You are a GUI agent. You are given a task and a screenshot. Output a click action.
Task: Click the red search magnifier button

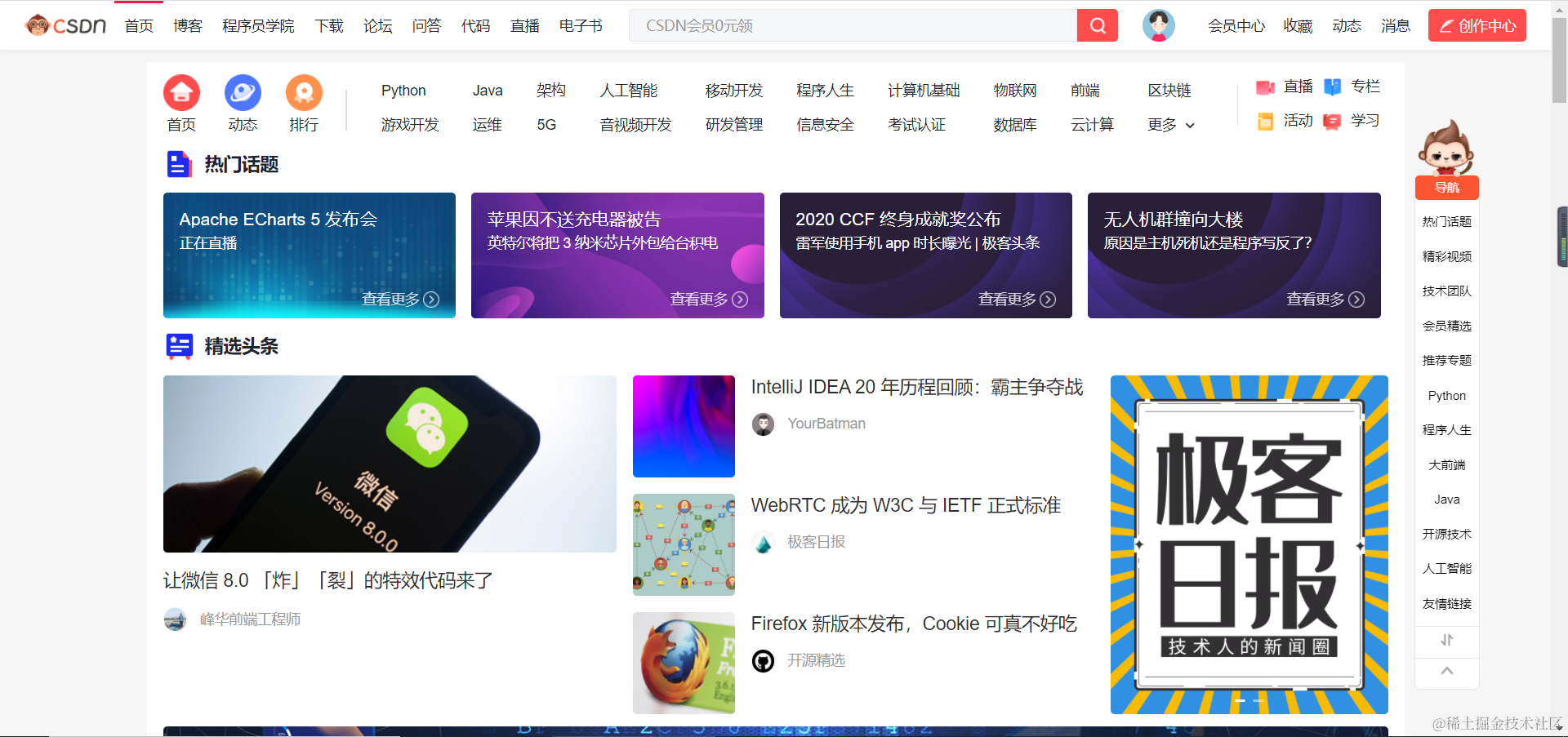pyautogui.click(x=1098, y=25)
